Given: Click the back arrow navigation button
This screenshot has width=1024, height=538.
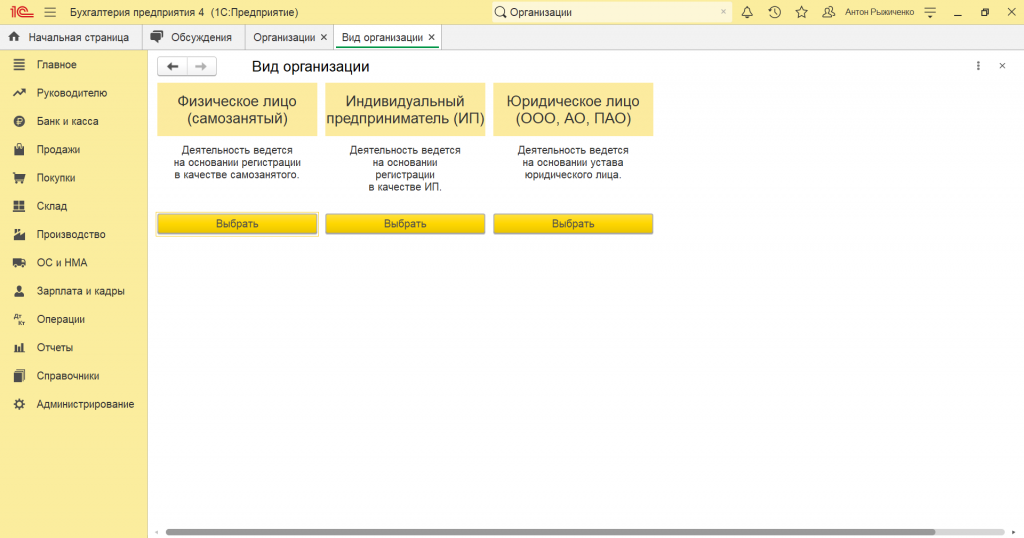Looking at the screenshot, I should pyautogui.click(x=173, y=66).
